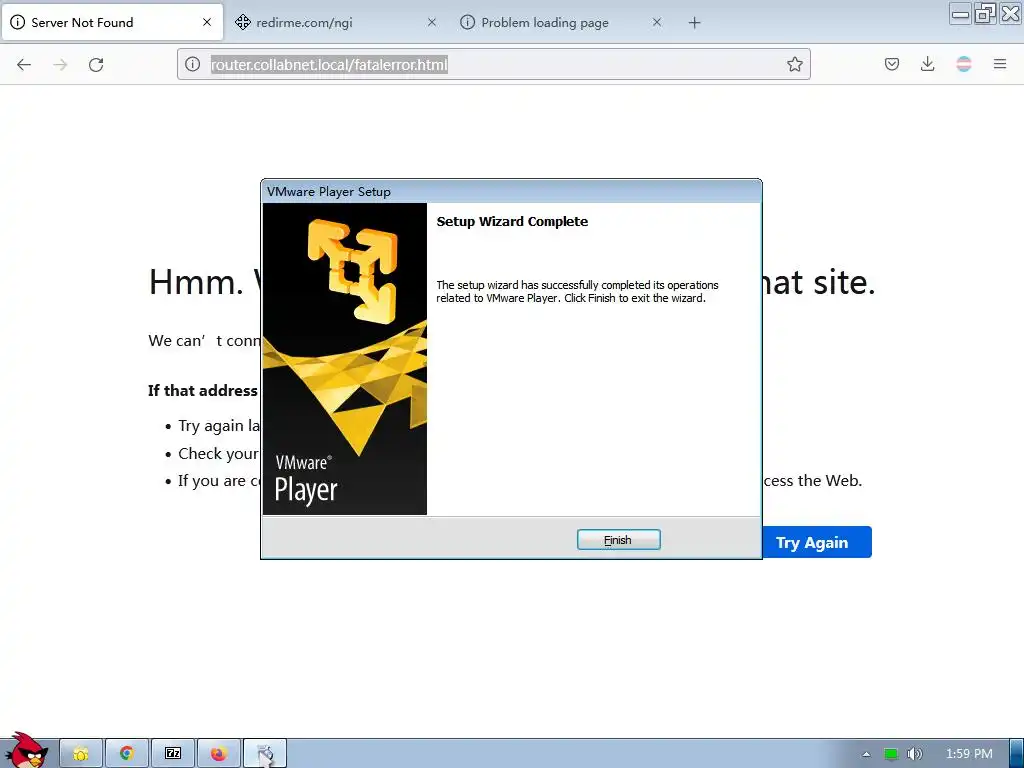Click the VMware Player logo image

click(x=345, y=359)
